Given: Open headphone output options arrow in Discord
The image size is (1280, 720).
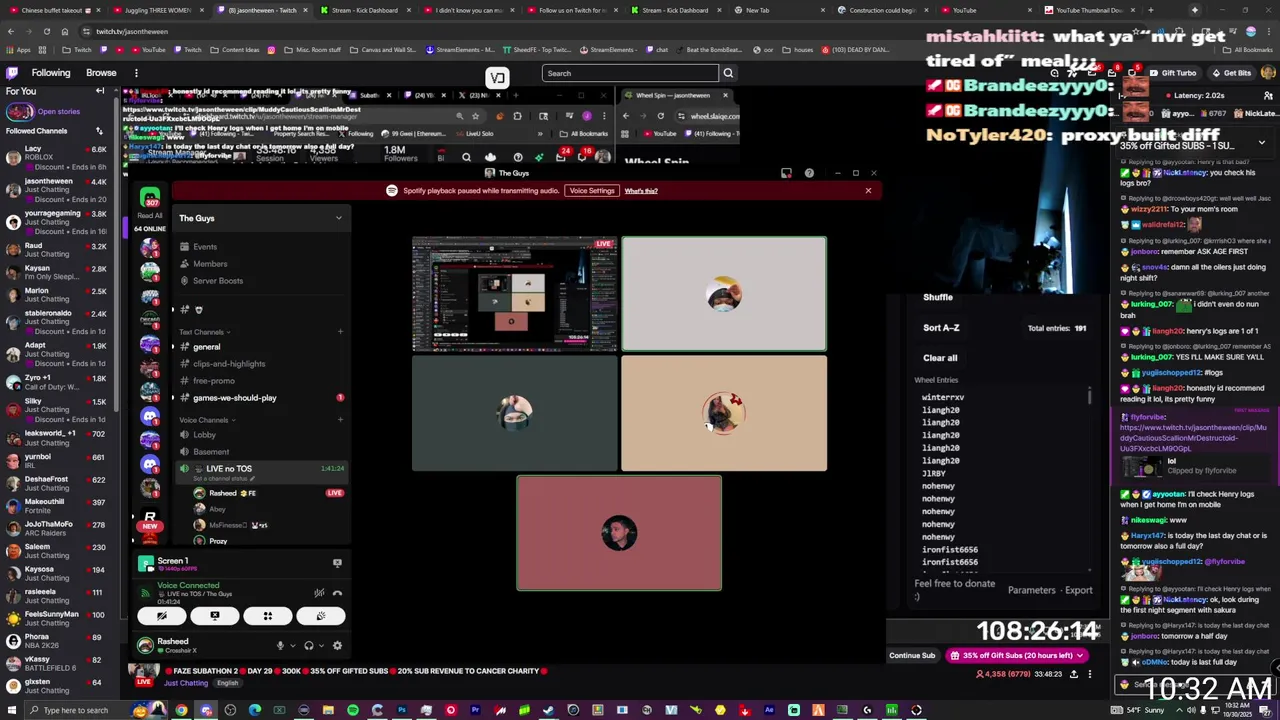Looking at the screenshot, I should point(321,646).
